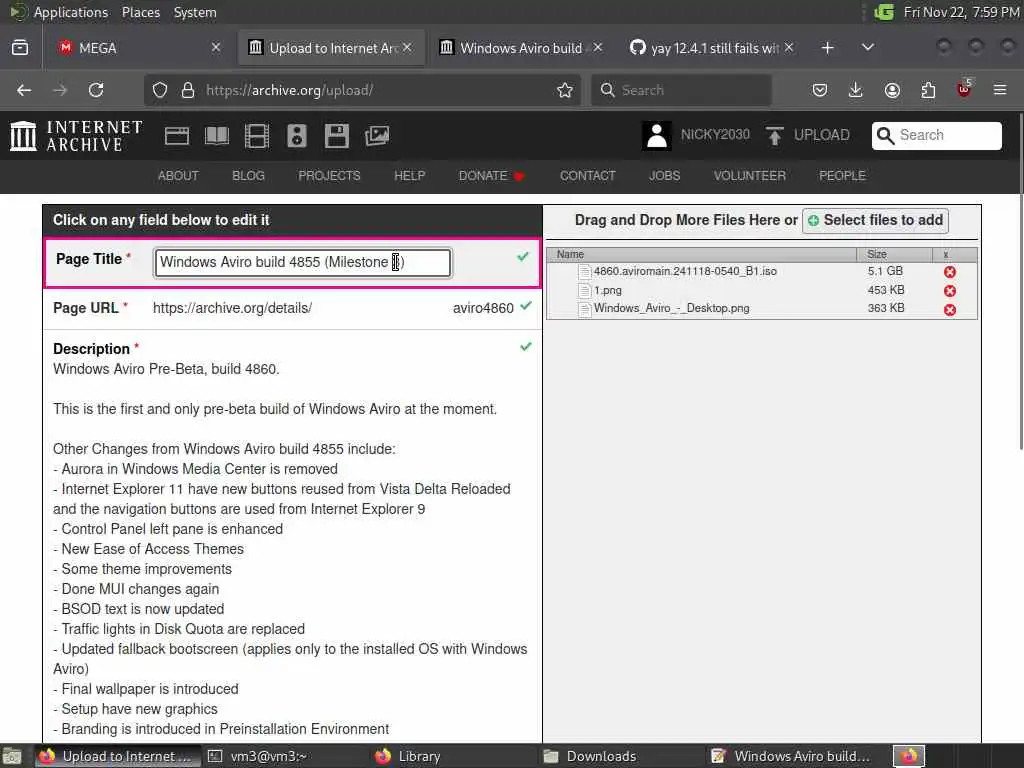Click the NICKY2030 user avatar icon

click(656, 136)
